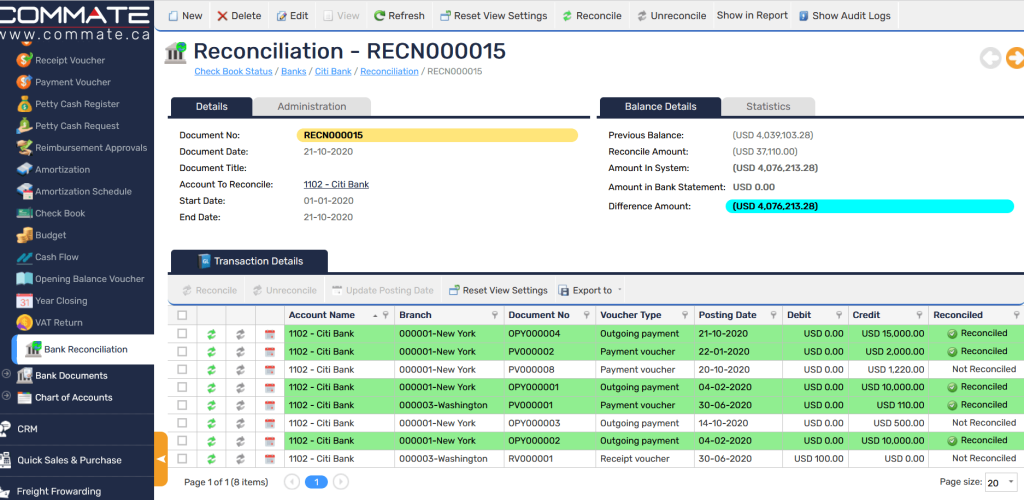Check the box for the RV000001 row
This screenshot has width=1024, height=500.
182,459
